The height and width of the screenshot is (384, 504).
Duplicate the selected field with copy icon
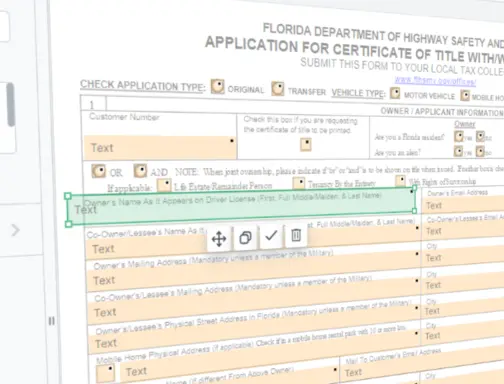(245, 237)
